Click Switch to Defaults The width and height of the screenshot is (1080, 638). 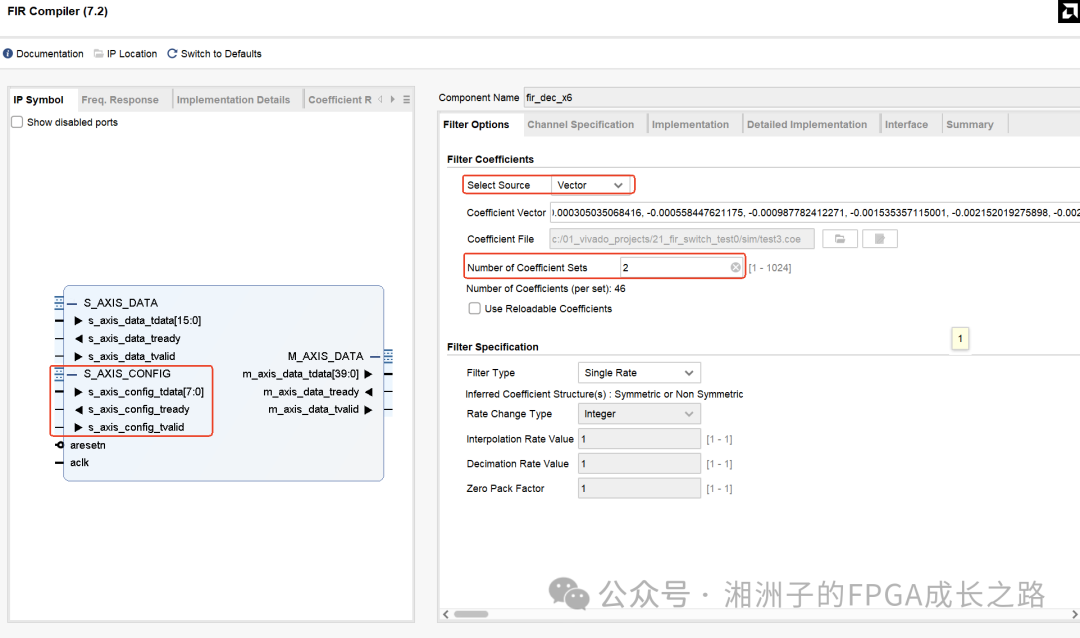pyautogui.click(x=221, y=54)
